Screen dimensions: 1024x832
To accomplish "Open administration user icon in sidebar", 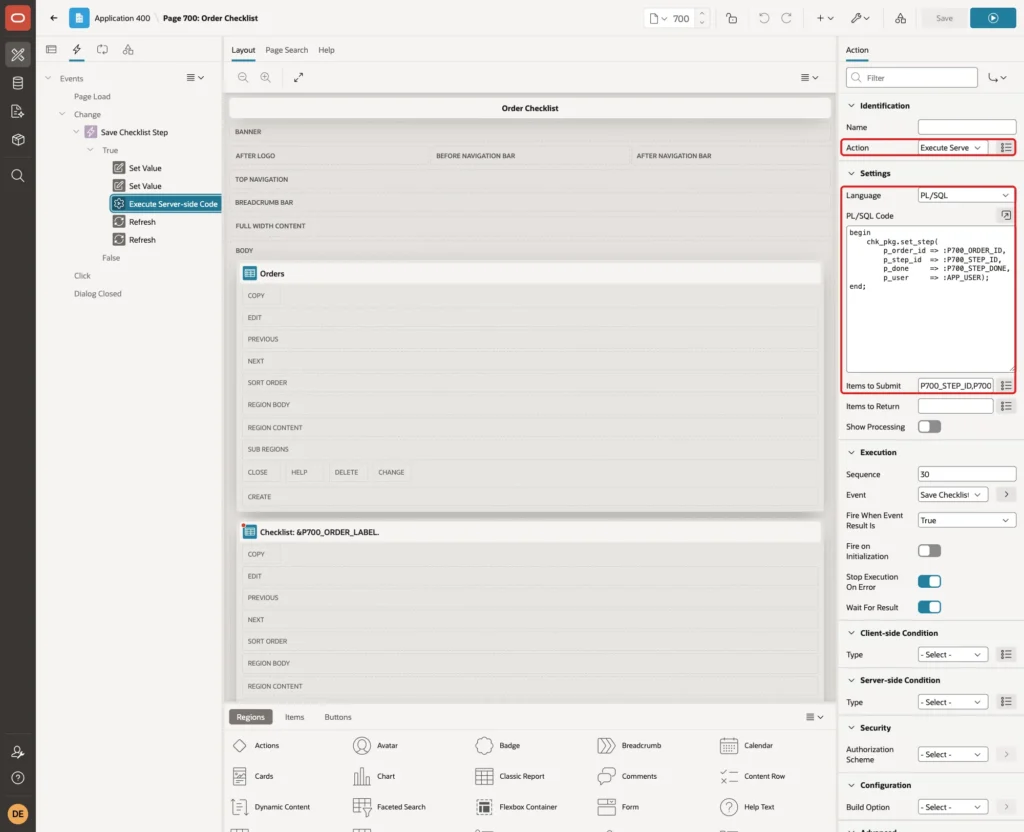I will (18, 752).
